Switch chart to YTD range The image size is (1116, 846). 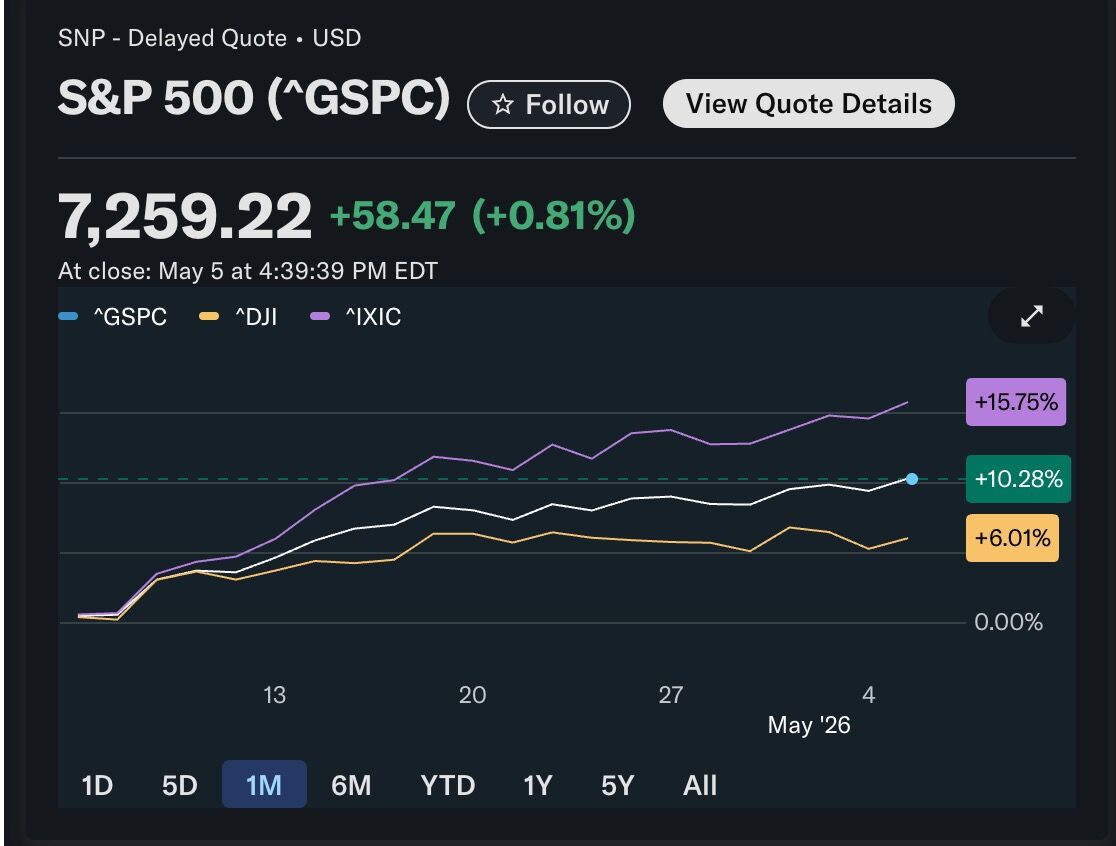tap(448, 785)
